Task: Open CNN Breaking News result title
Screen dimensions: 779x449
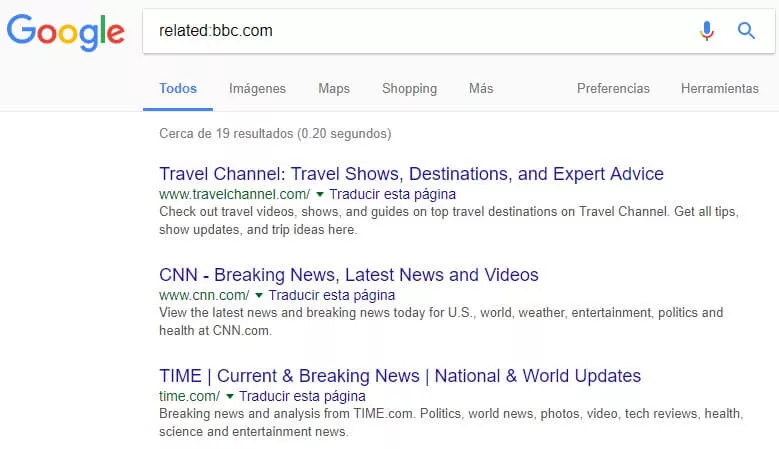Action: [349, 275]
